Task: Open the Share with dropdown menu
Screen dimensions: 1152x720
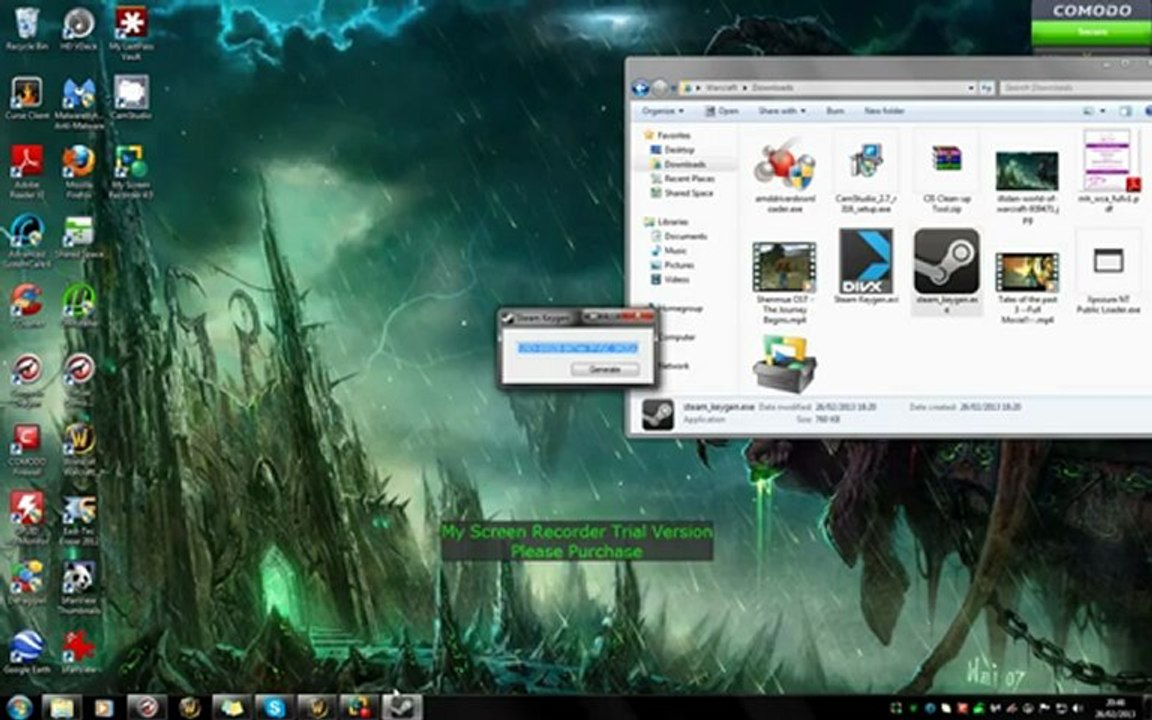Action: tap(781, 111)
